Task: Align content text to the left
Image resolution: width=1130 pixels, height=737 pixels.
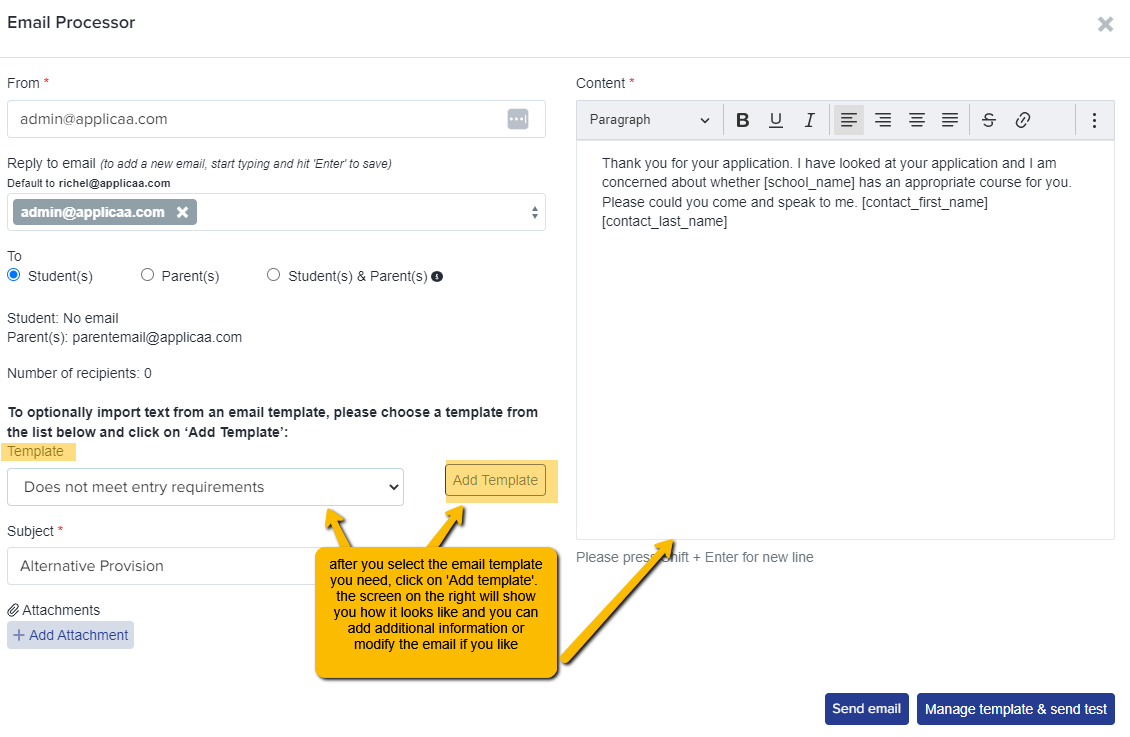Action: click(848, 120)
